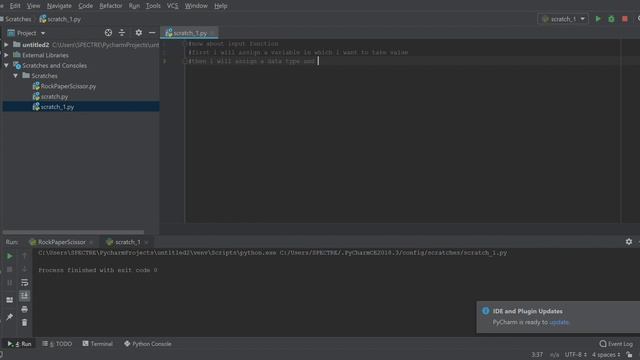Collapse the Scratches folder
The height and width of the screenshot is (360, 640).
[16, 76]
